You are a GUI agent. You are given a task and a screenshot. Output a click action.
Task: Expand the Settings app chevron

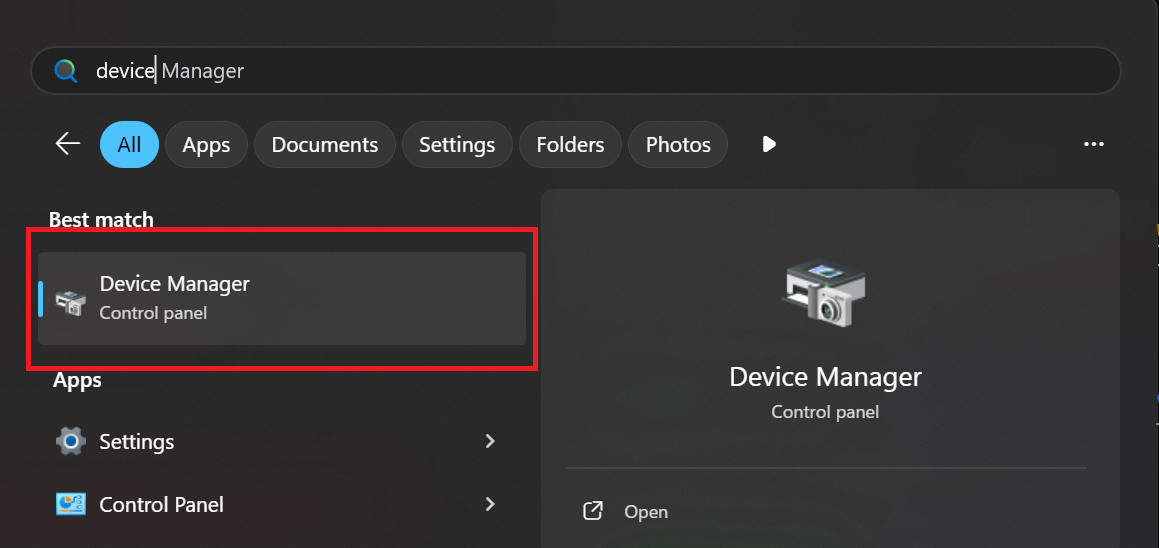pos(490,441)
